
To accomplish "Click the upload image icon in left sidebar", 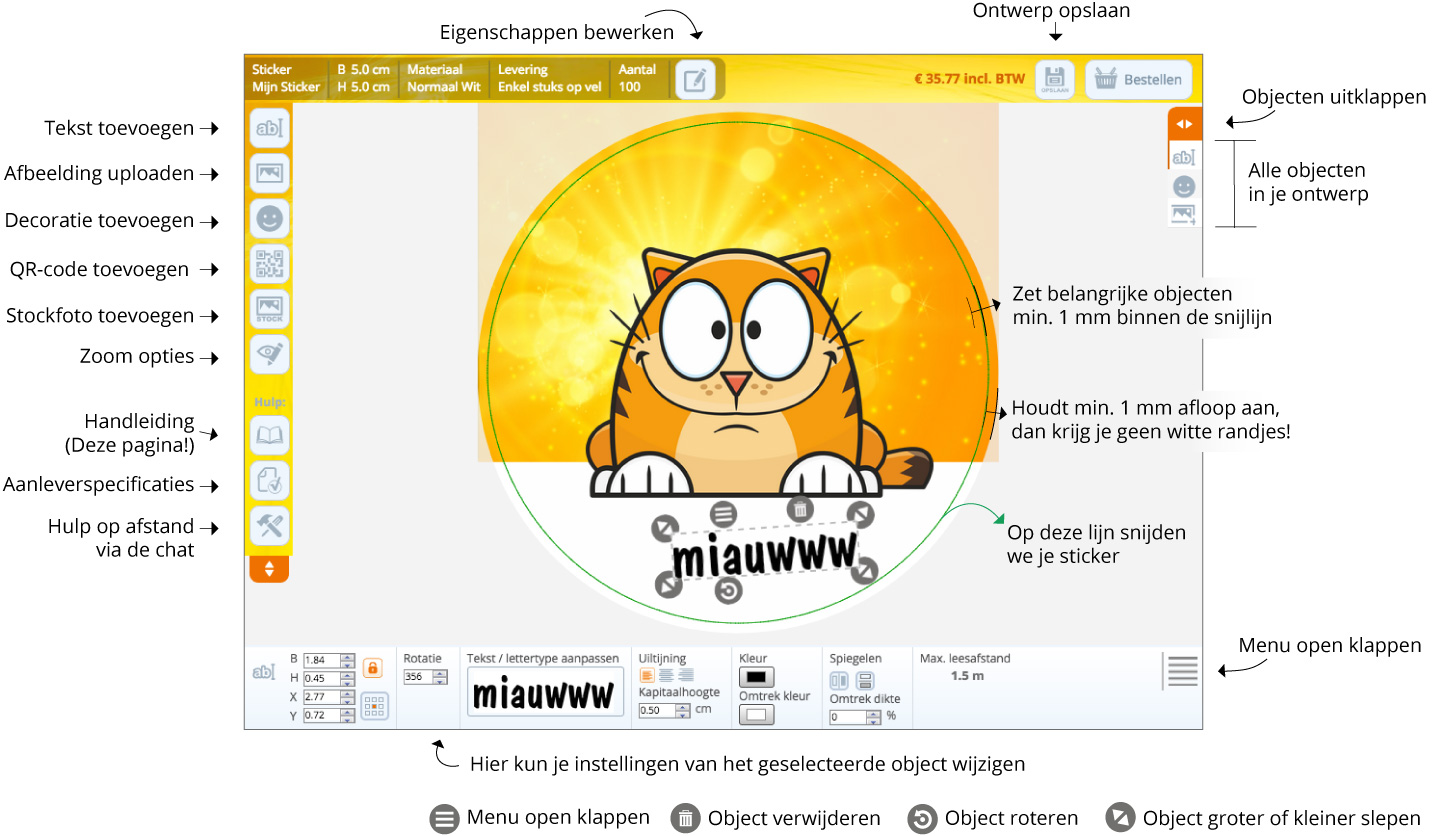I will point(269,173).
